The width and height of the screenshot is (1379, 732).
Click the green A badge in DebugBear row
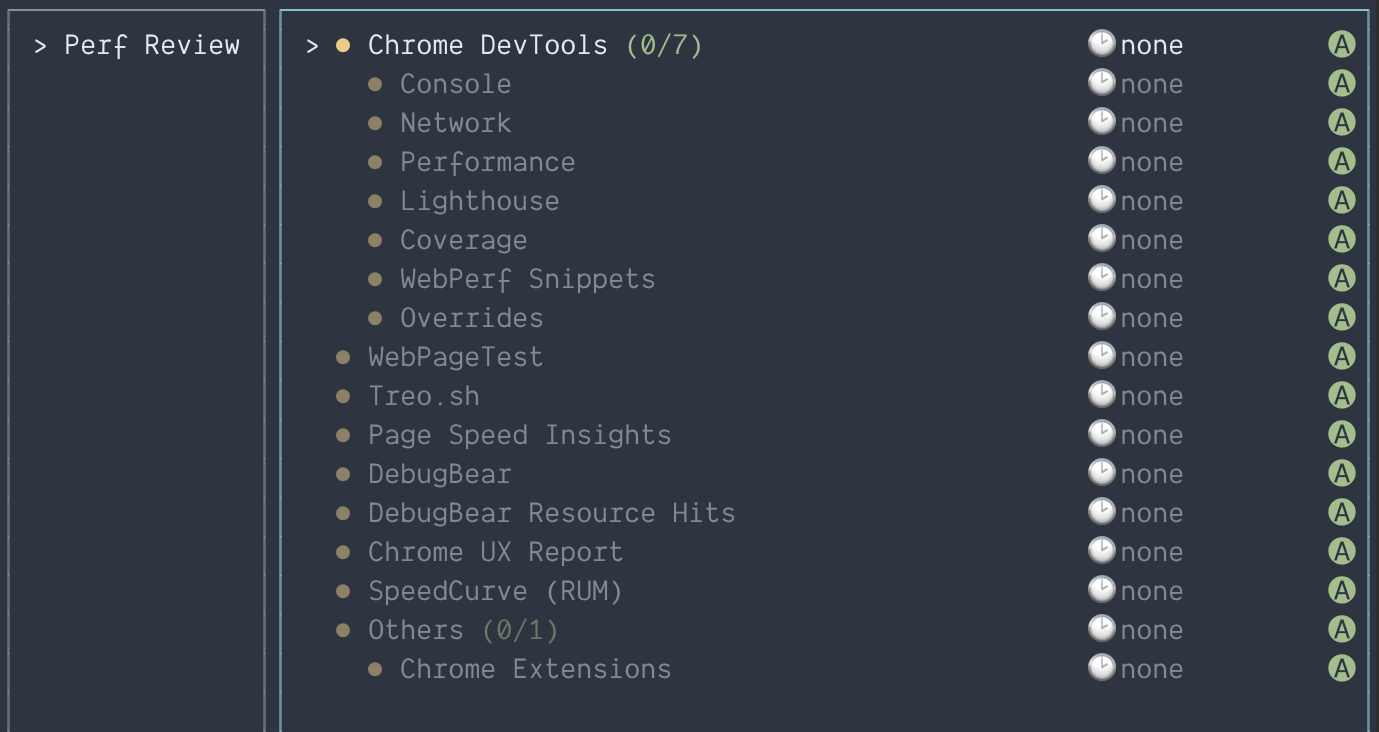point(1341,474)
